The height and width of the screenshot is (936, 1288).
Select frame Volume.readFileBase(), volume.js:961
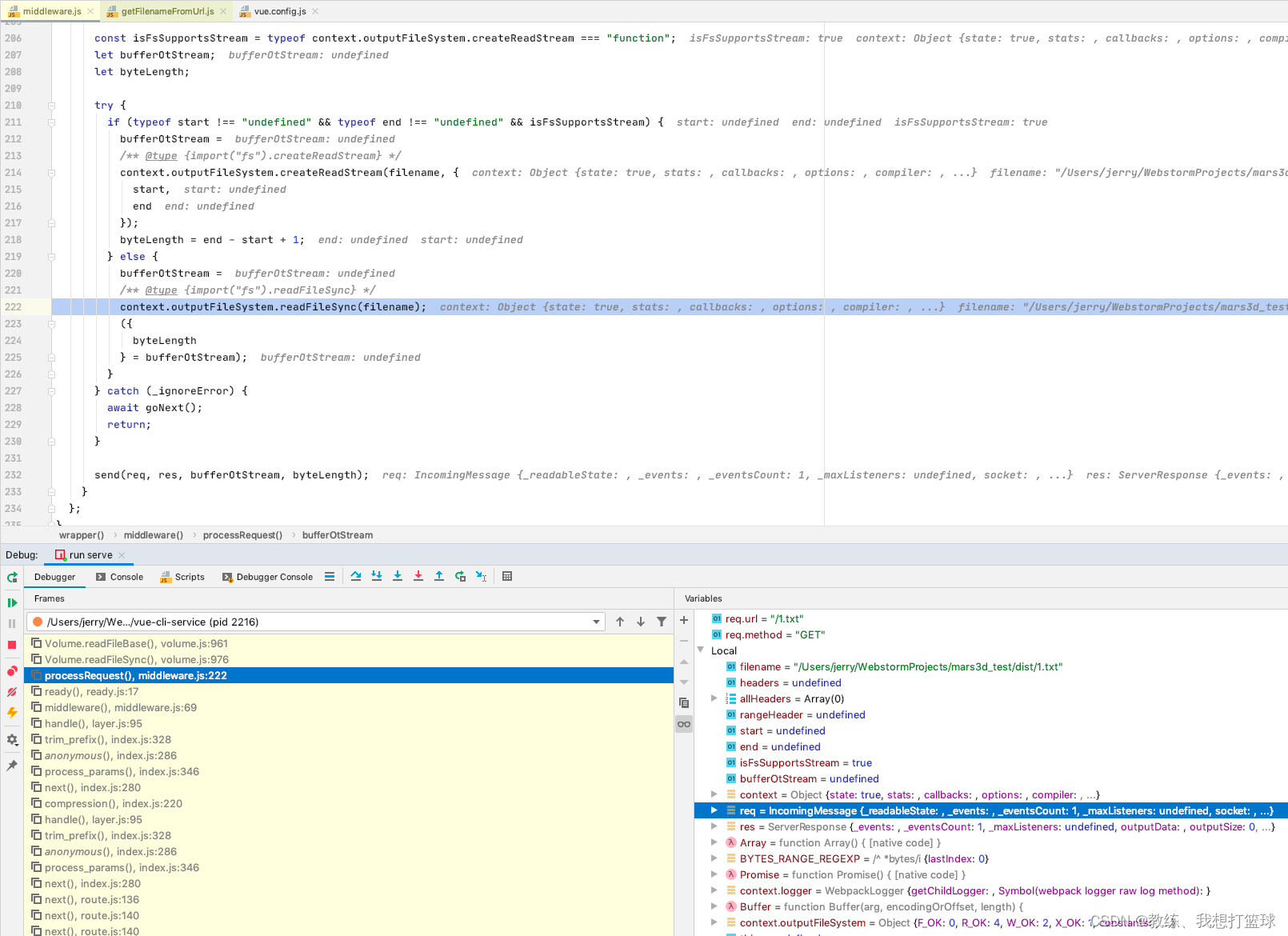[x=349, y=643]
